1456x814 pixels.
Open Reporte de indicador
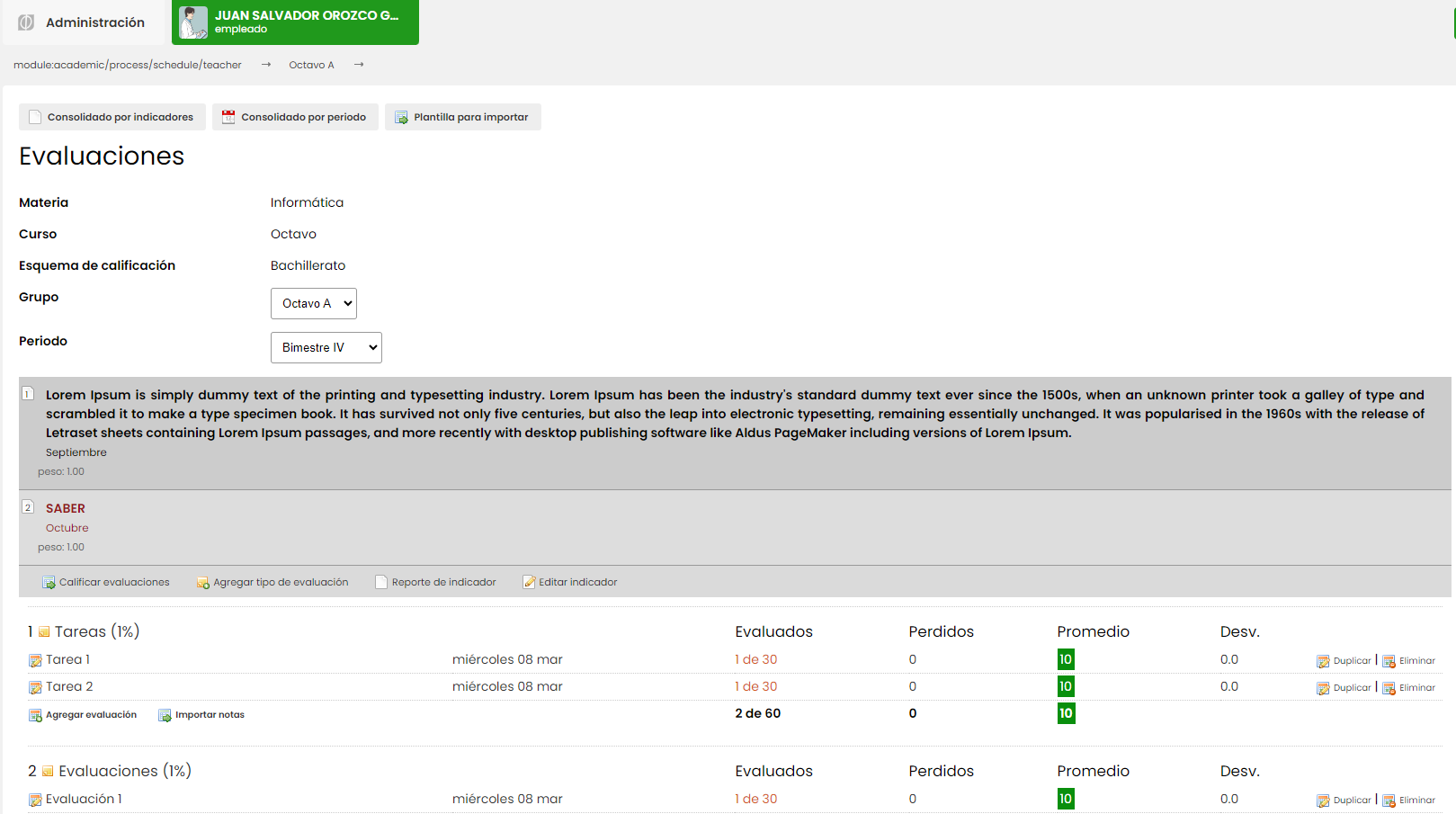click(x=435, y=582)
